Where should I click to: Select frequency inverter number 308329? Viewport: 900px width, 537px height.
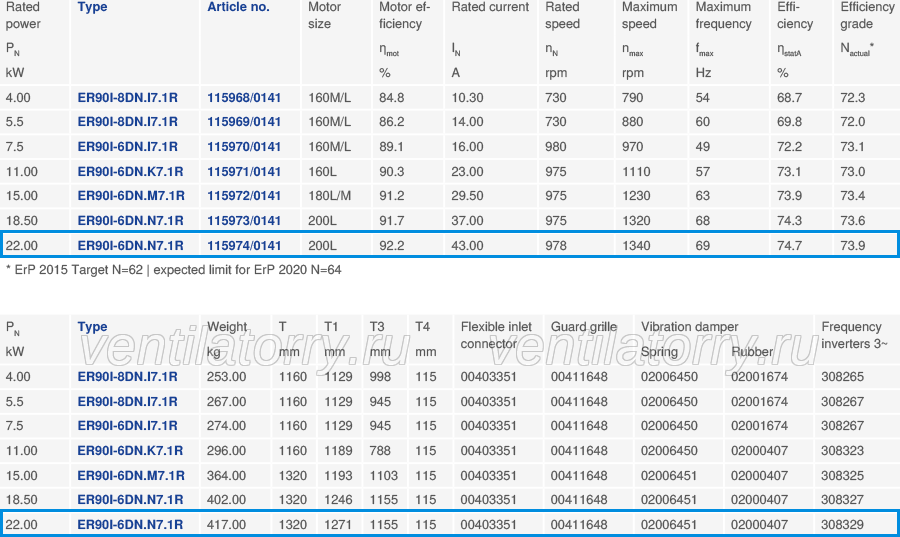point(842,524)
